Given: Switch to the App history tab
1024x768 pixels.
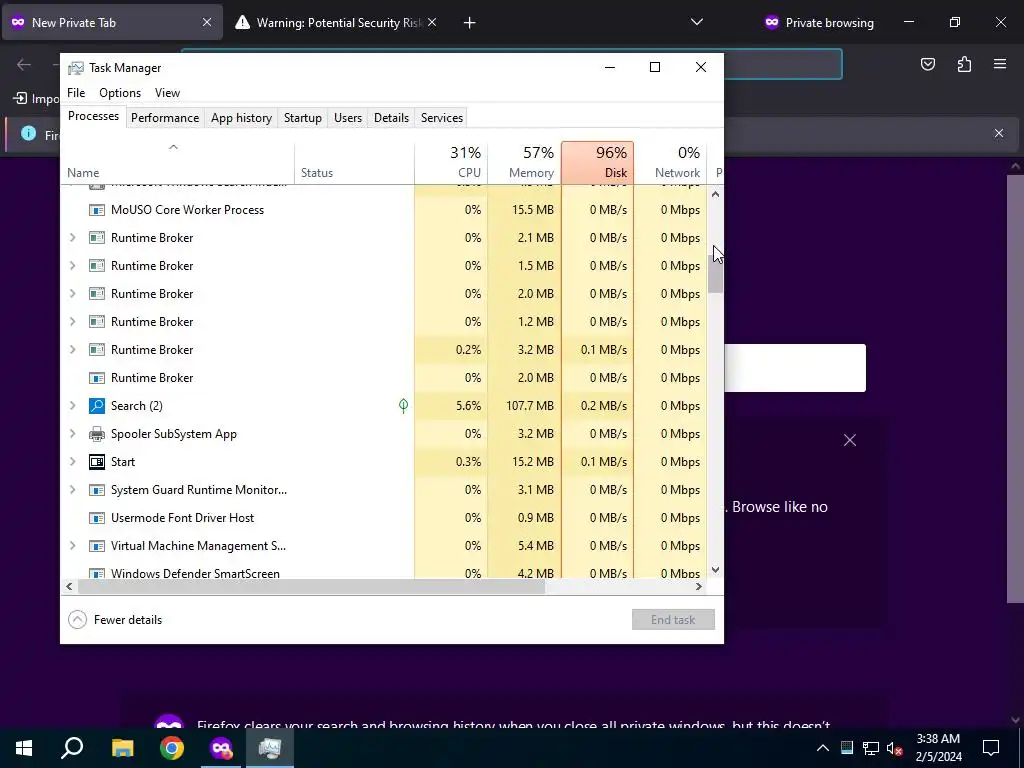Looking at the screenshot, I should click(241, 118).
